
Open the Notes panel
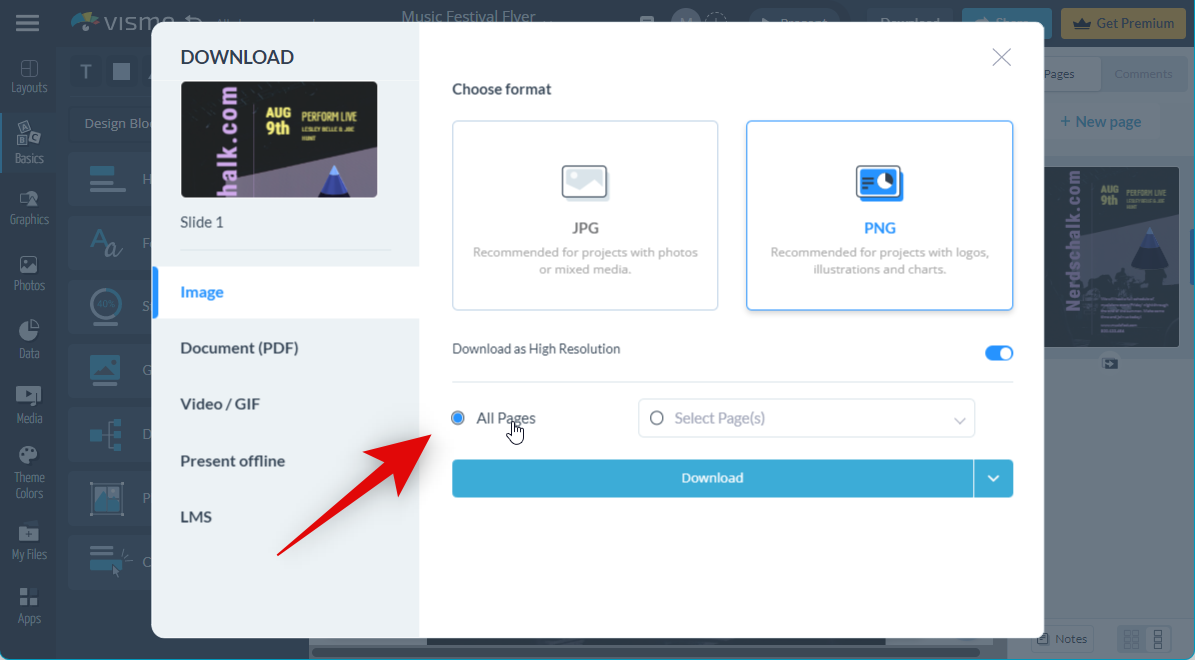click(1062, 639)
